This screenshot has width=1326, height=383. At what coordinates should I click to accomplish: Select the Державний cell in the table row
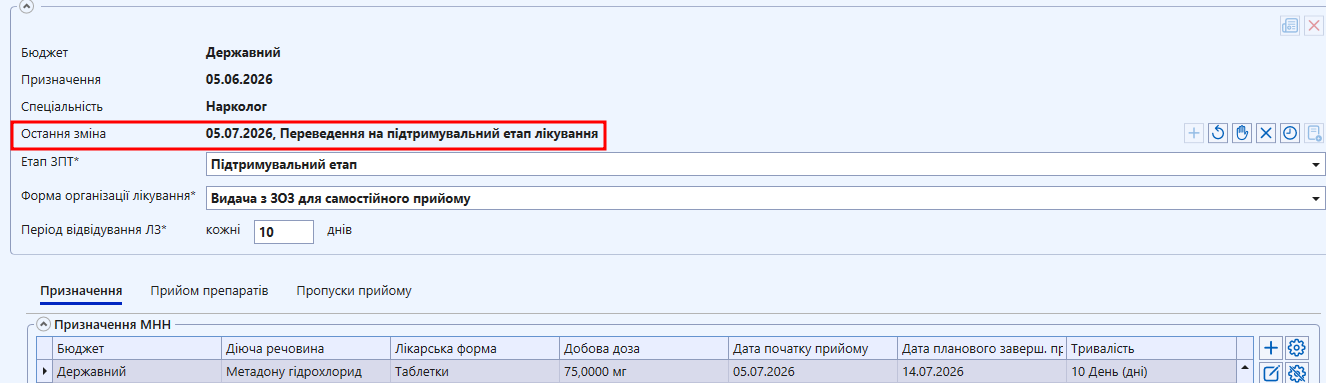(136, 372)
